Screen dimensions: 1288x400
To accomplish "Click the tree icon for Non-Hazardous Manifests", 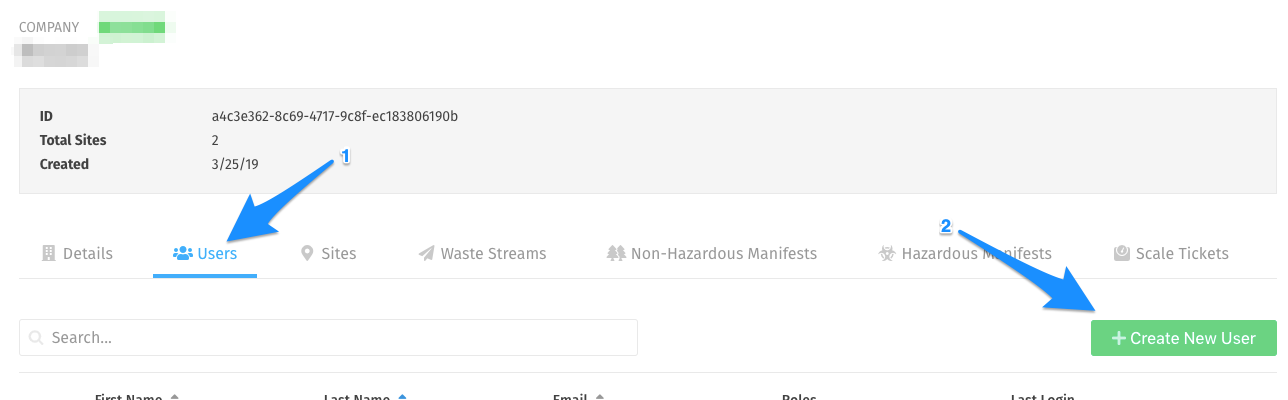I will pos(616,253).
